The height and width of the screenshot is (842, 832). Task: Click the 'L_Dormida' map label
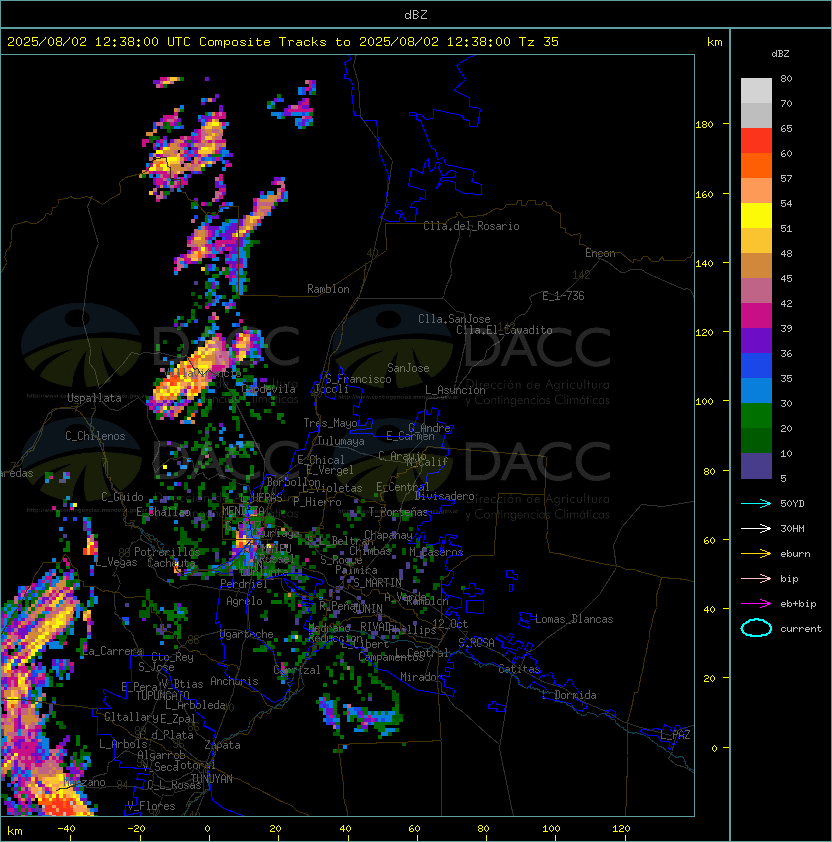point(569,695)
